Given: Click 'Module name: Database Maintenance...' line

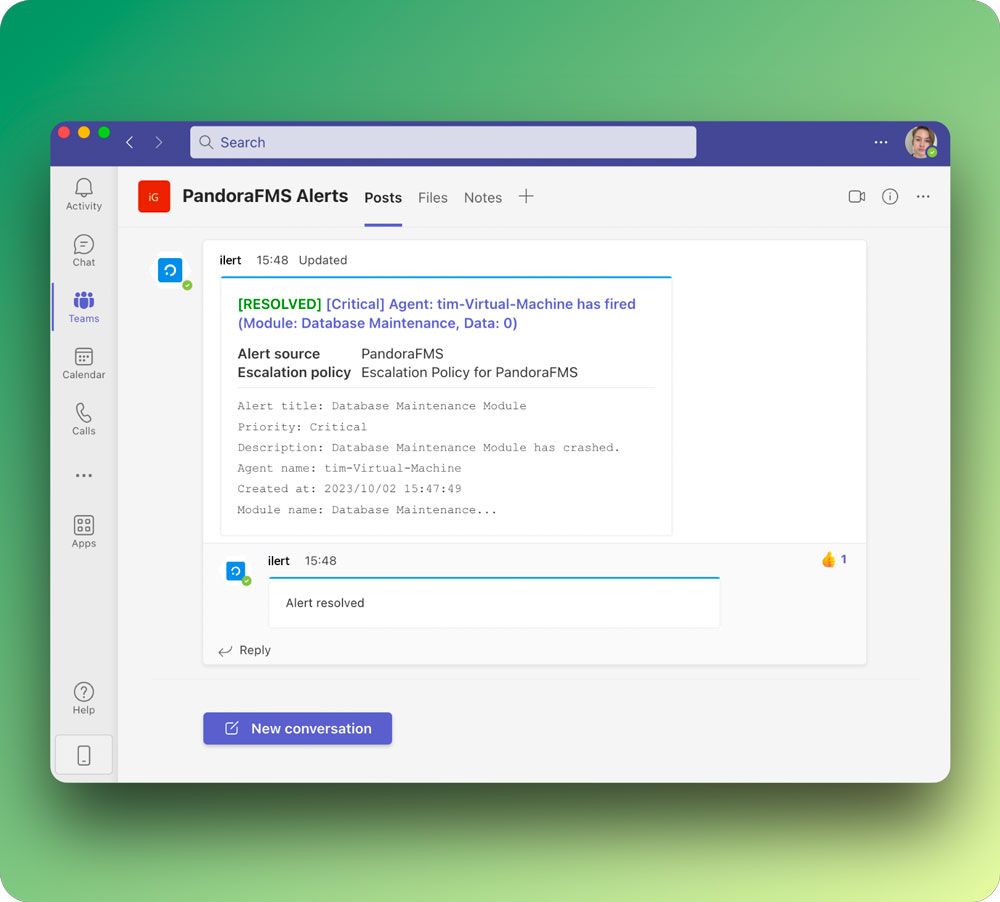Looking at the screenshot, I should pos(367,510).
